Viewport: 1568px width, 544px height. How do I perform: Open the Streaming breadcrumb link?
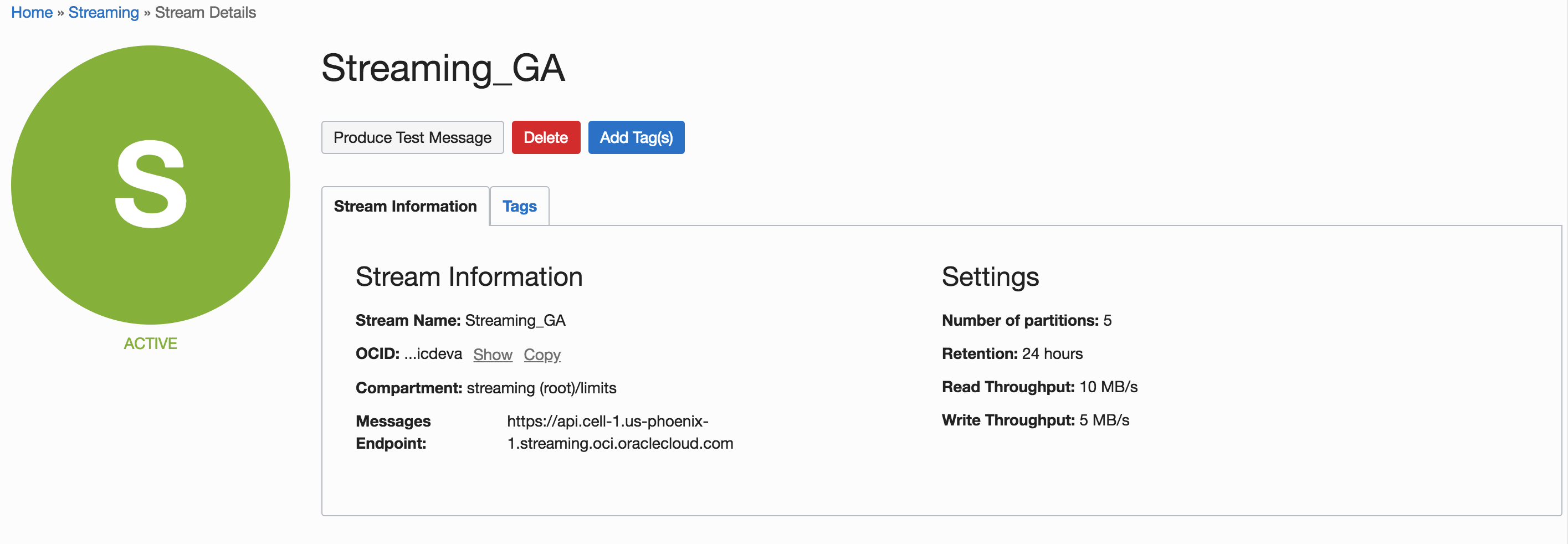(x=104, y=12)
